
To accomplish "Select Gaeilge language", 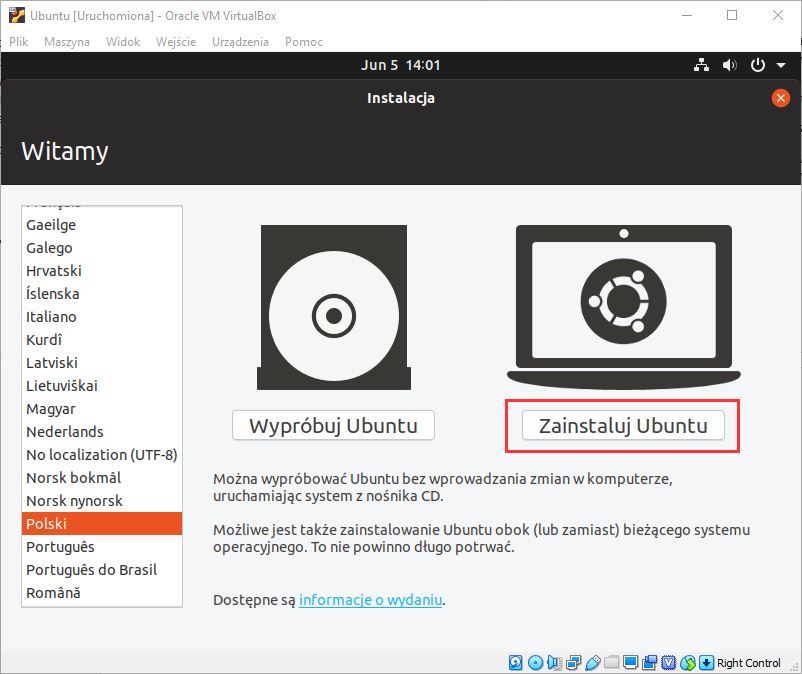I will pos(102,224).
